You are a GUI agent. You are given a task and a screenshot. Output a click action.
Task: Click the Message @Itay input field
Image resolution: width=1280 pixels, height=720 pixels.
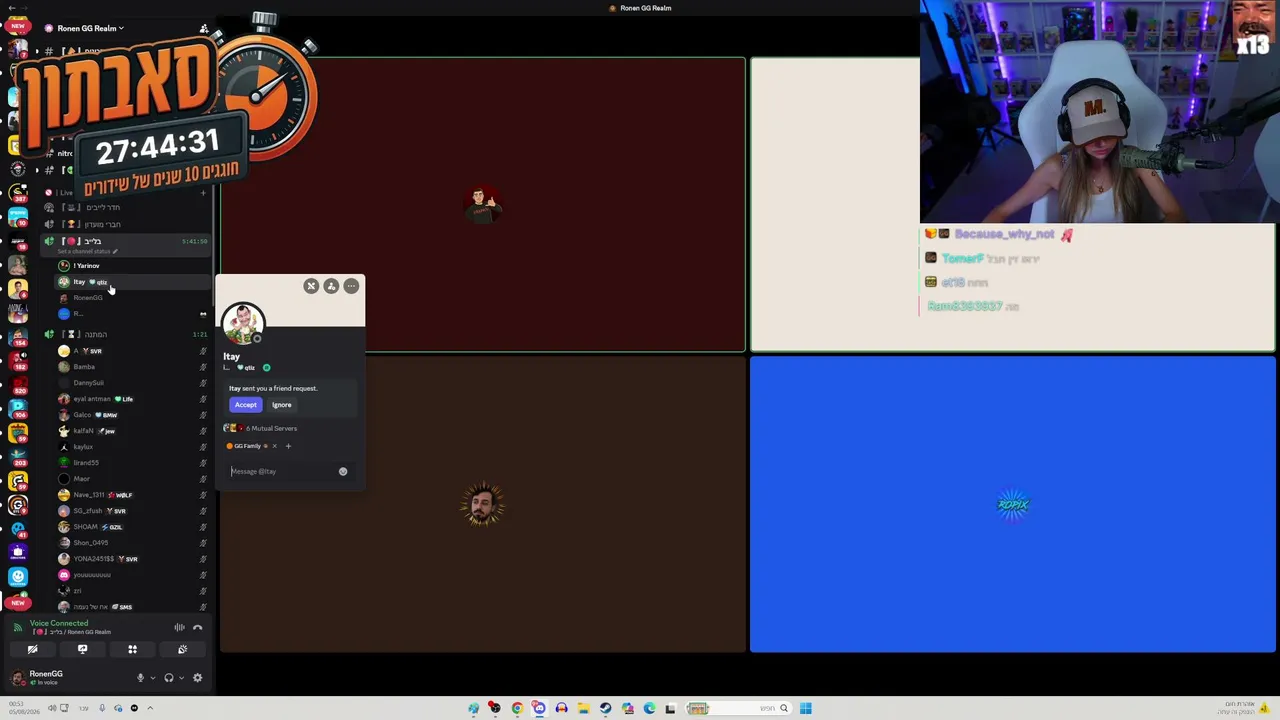point(282,471)
